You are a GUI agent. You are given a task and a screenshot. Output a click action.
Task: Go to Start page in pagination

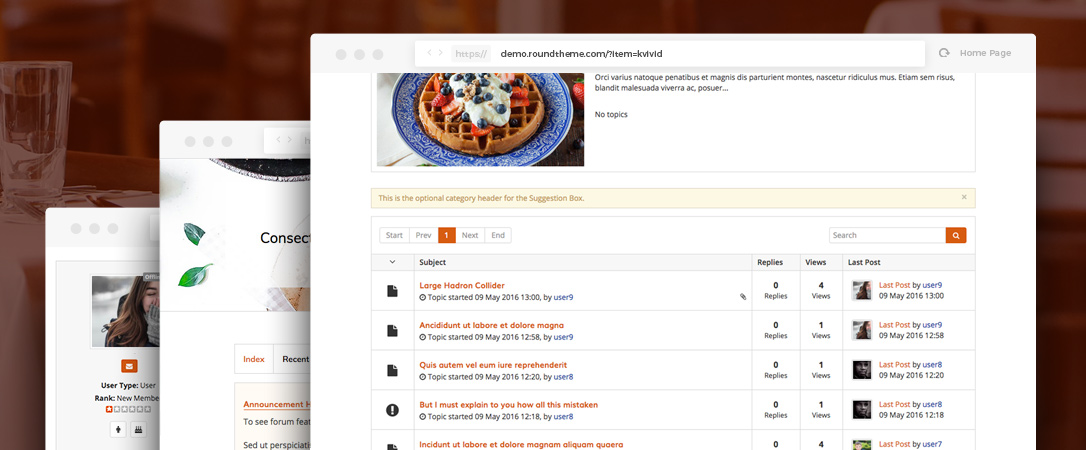(x=394, y=235)
